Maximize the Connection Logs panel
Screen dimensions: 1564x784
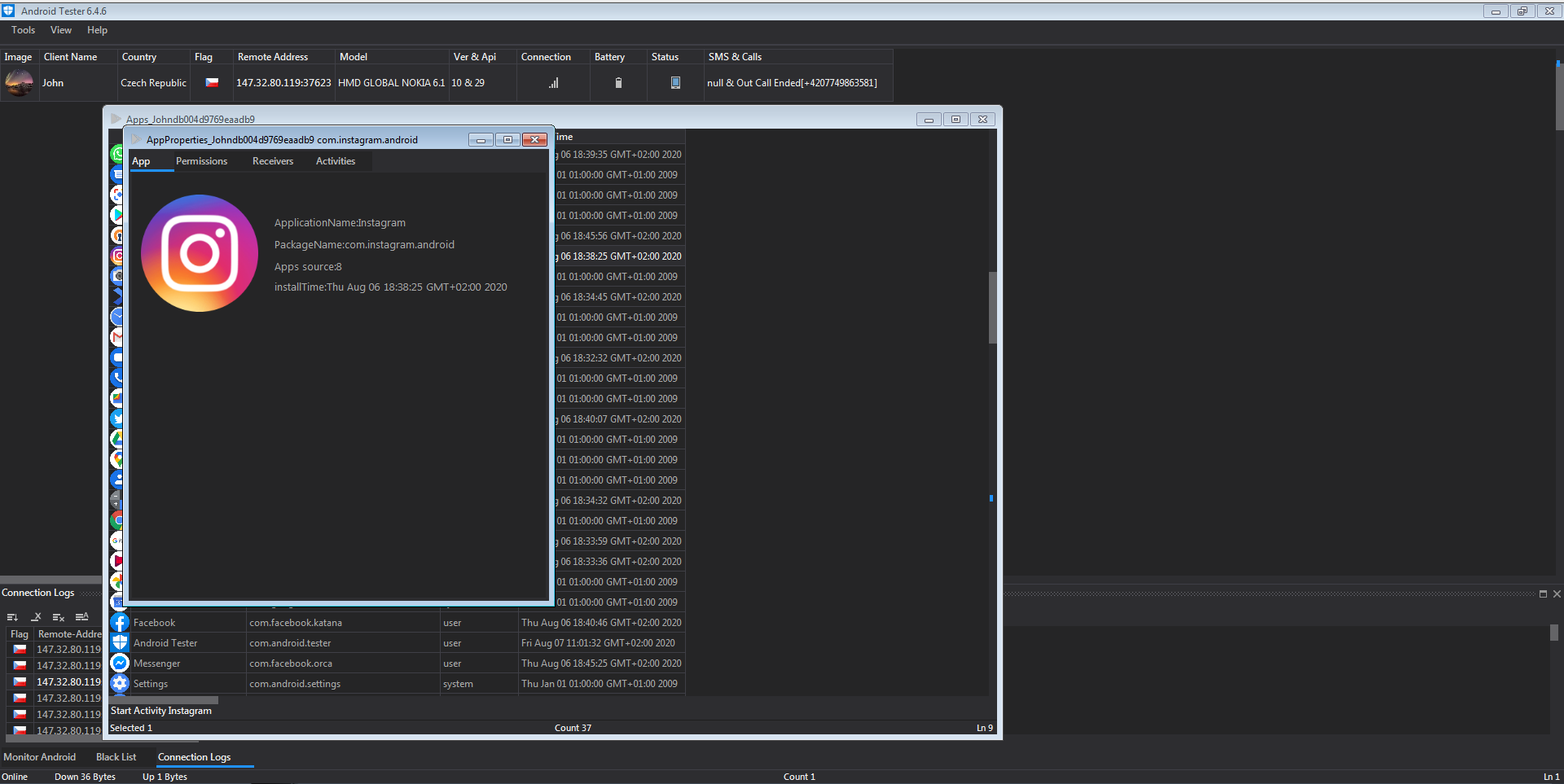tap(1543, 593)
